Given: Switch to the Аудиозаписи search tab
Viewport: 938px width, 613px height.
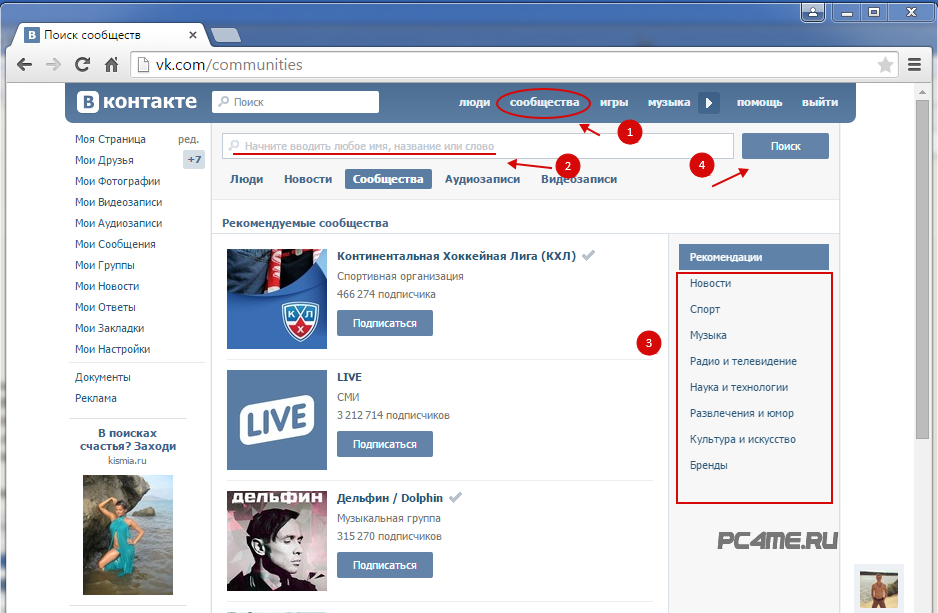Looking at the screenshot, I should (482, 179).
